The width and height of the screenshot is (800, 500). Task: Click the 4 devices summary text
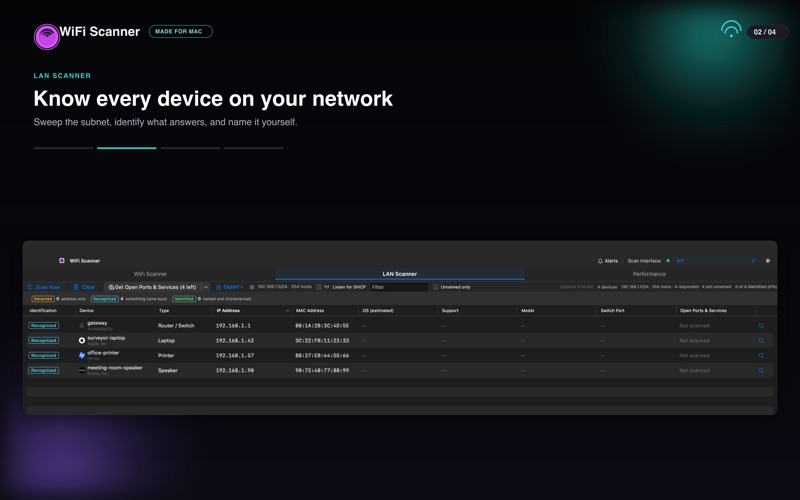click(607, 287)
